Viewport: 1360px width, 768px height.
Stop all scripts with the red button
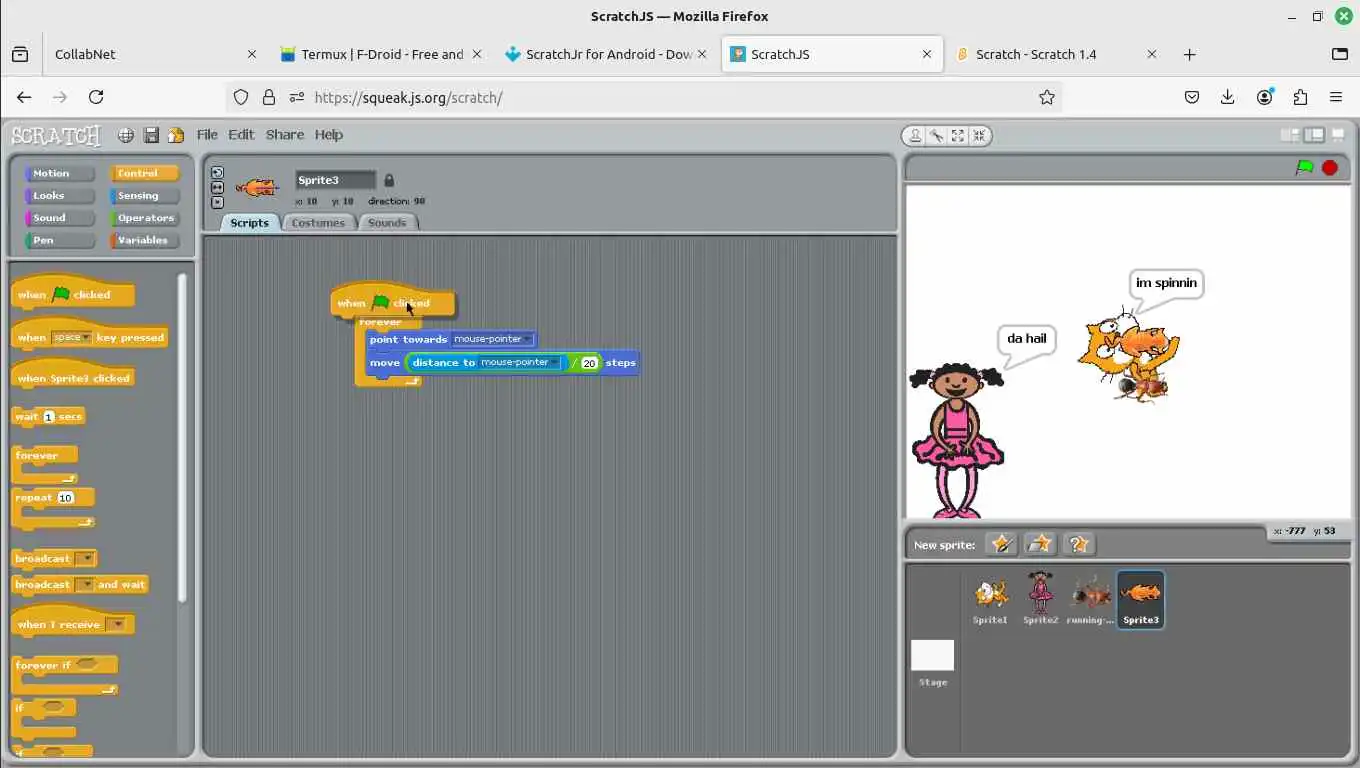tap(1330, 168)
